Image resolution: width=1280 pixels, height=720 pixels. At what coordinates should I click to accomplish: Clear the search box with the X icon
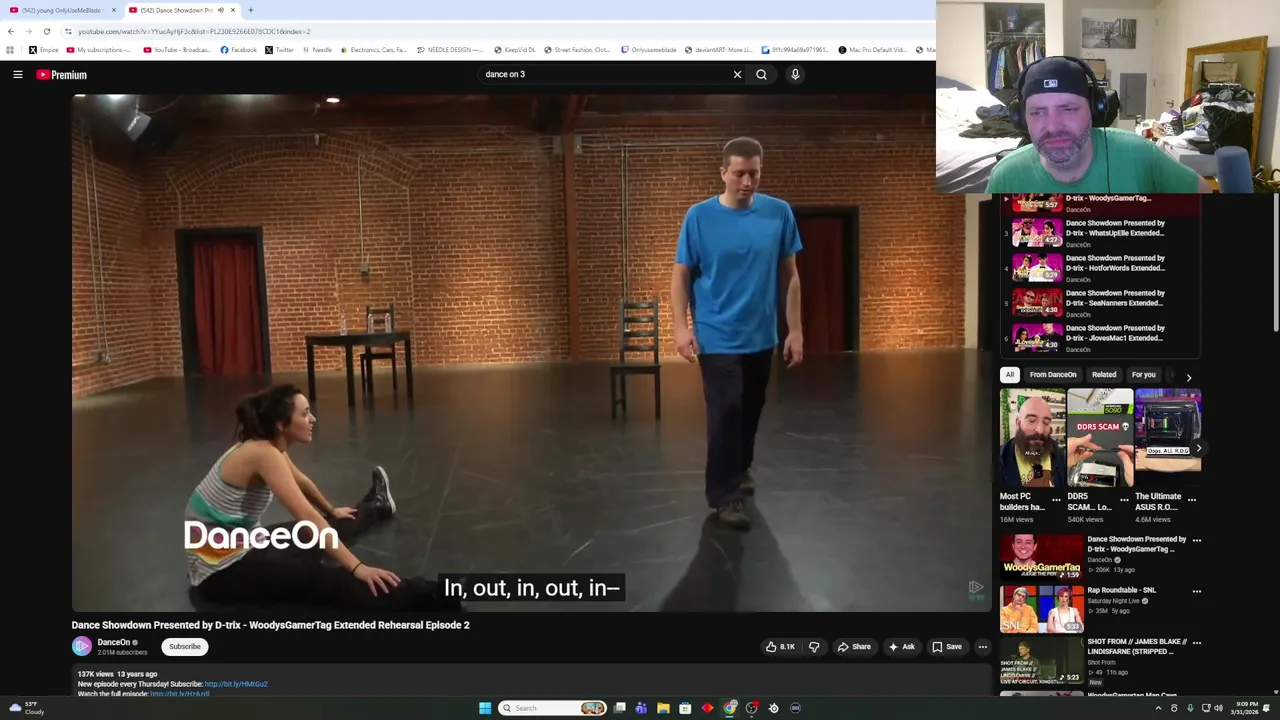pos(737,74)
